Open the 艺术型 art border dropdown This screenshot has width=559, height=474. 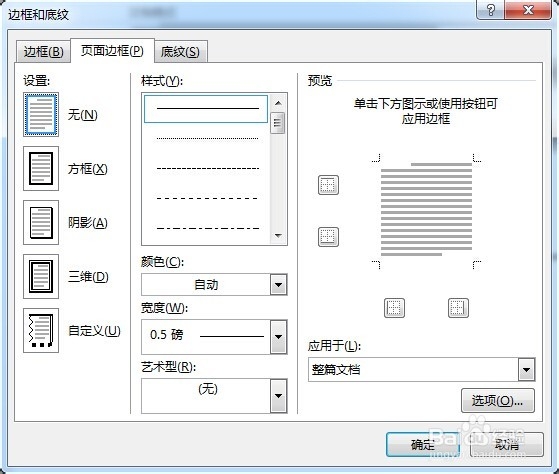pos(214,396)
